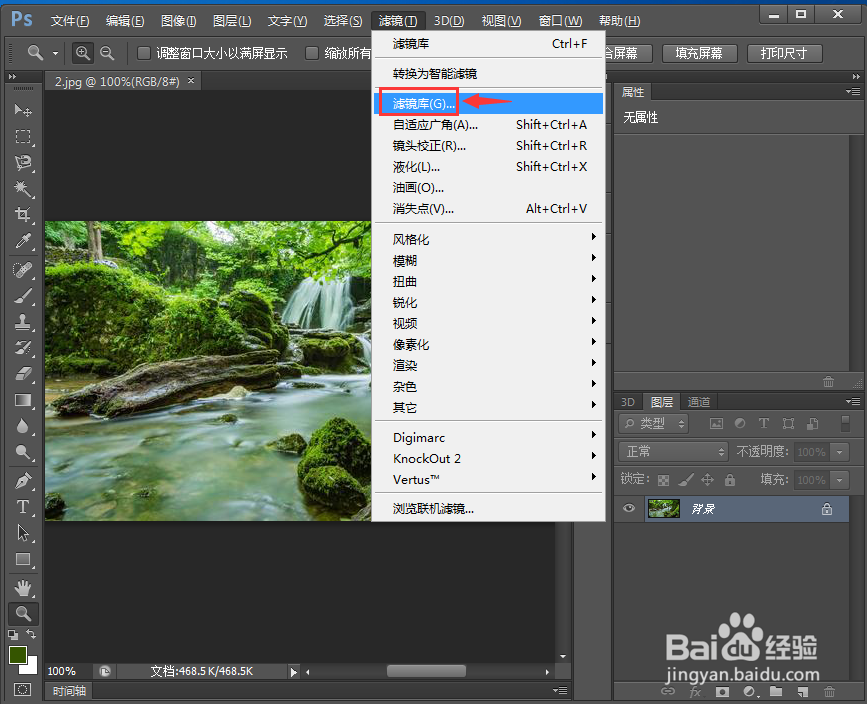The height and width of the screenshot is (704, 867).
Task: Select the Polygonal Lasso tool
Action: pyautogui.click(x=23, y=163)
